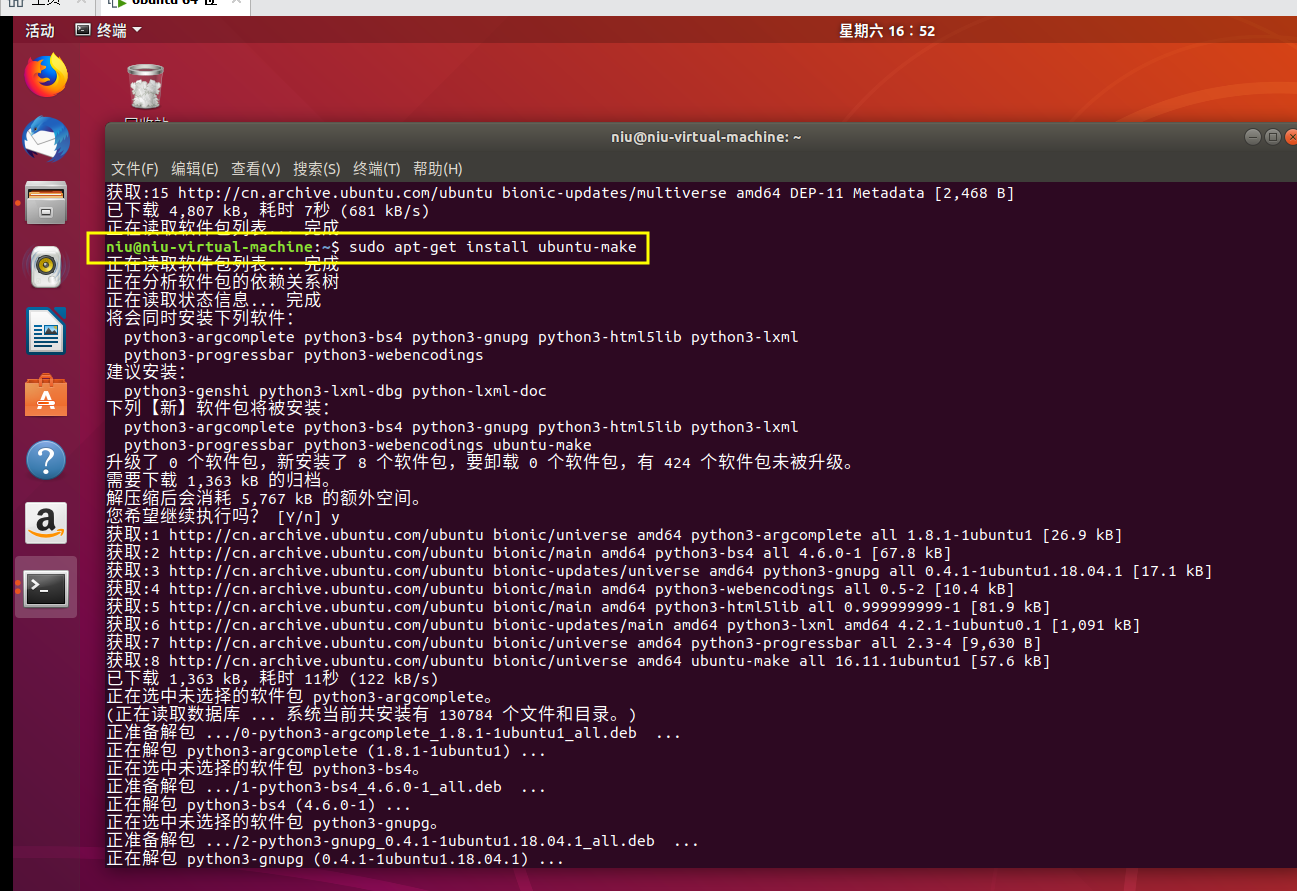The image size is (1297, 891).
Task: Open the Files manager dock icon
Action: point(46,203)
